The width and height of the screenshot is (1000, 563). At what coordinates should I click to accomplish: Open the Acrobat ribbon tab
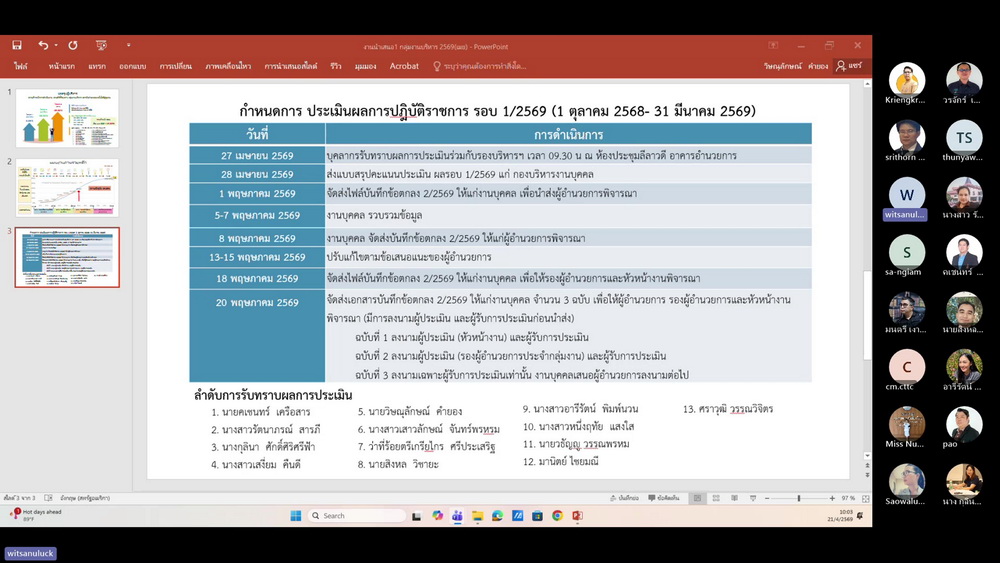pyautogui.click(x=404, y=66)
